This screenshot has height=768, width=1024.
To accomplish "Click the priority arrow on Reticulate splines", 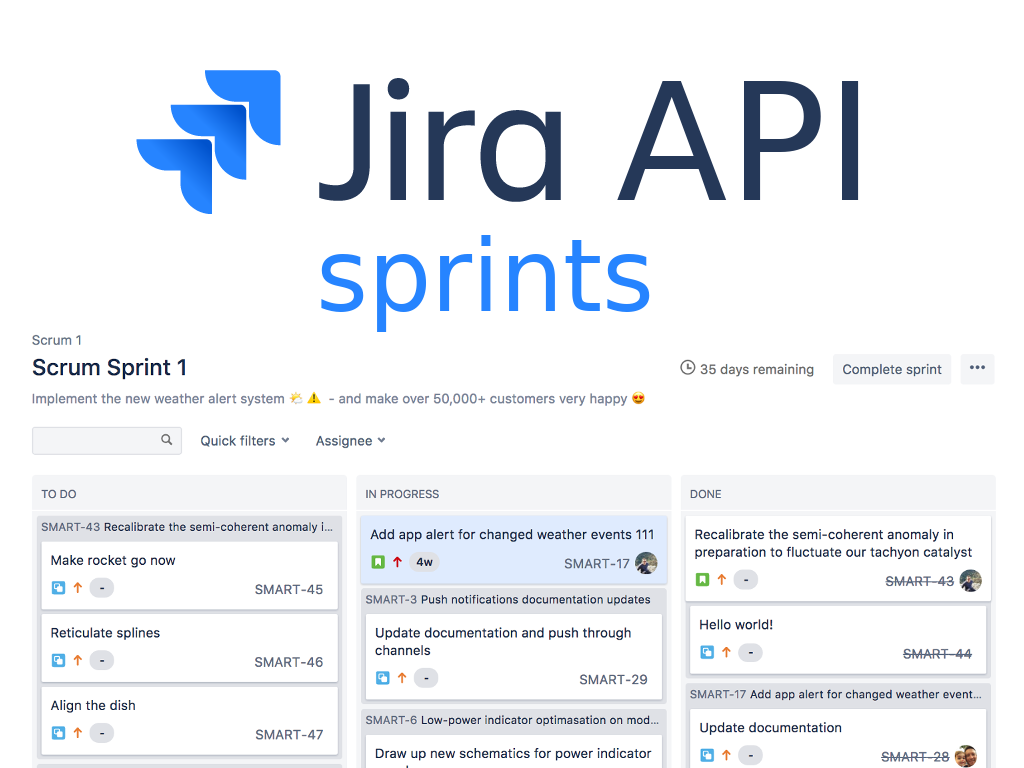I will click(x=78, y=660).
